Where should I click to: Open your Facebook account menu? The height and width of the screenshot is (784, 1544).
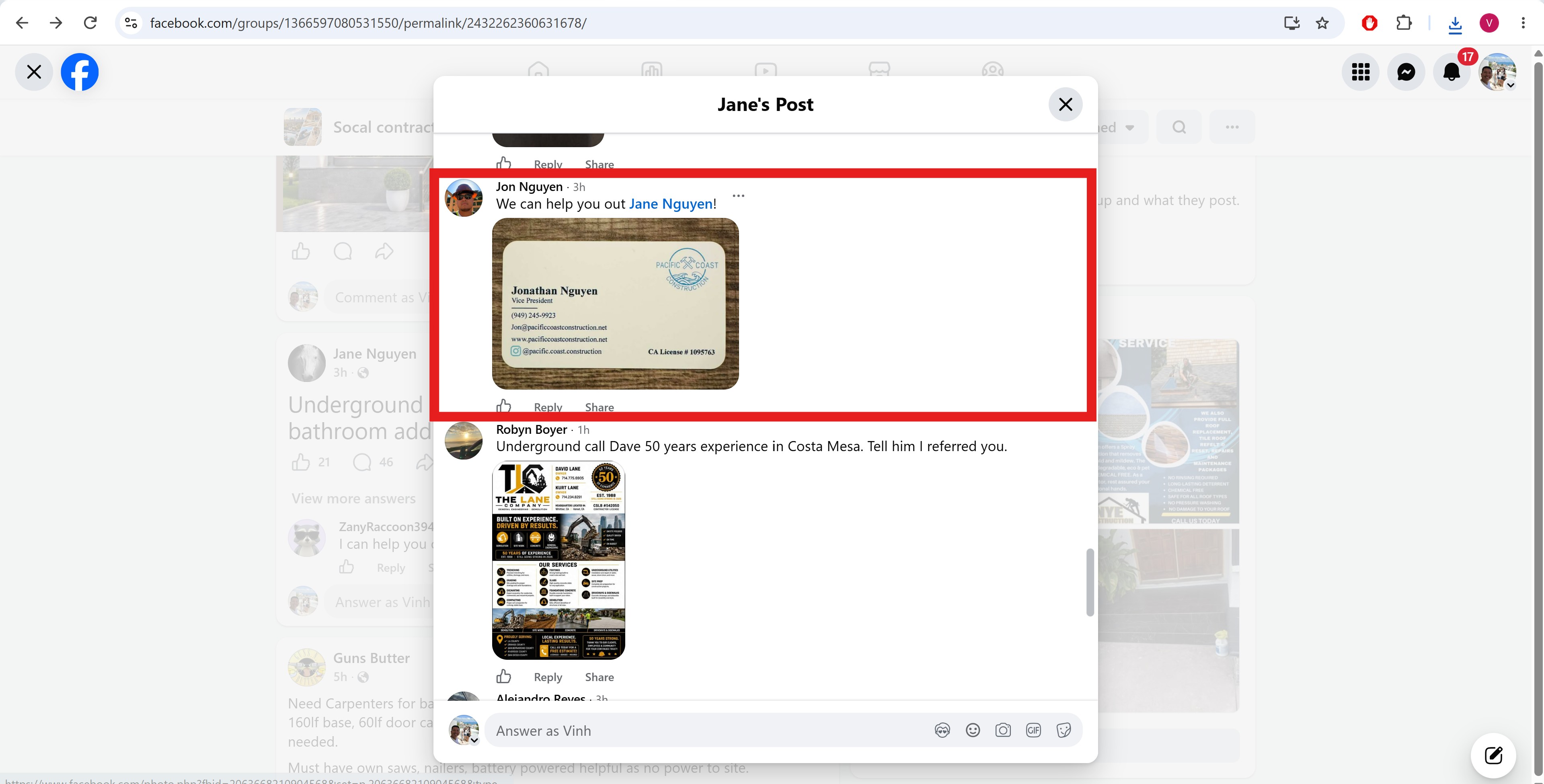click(x=1497, y=72)
